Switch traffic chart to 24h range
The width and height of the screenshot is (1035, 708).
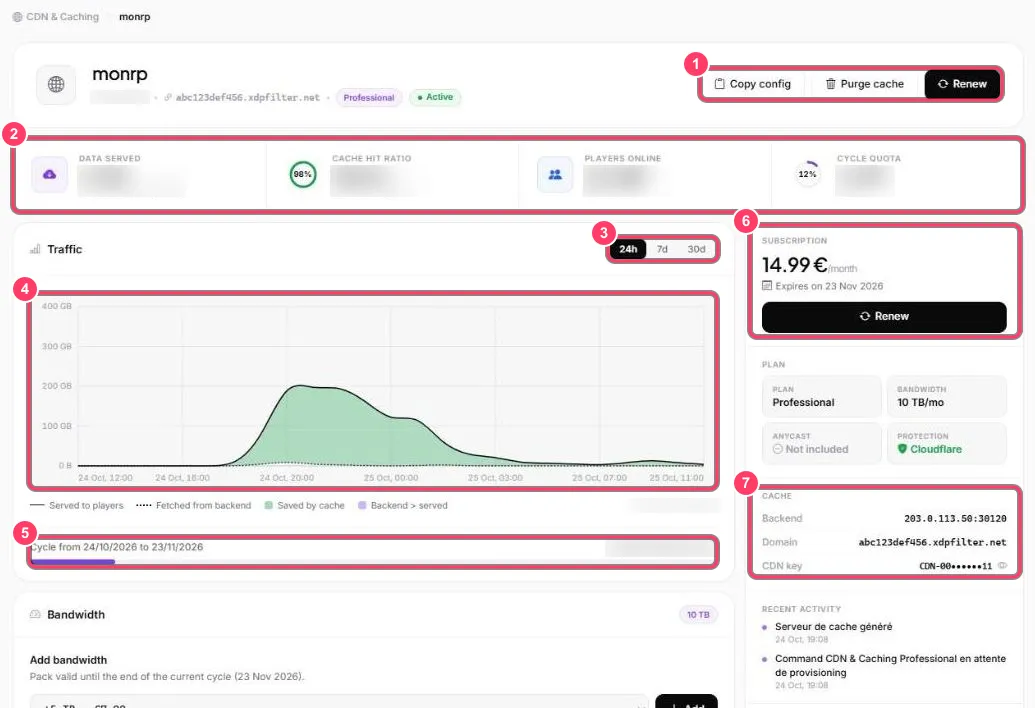point(628,249)
